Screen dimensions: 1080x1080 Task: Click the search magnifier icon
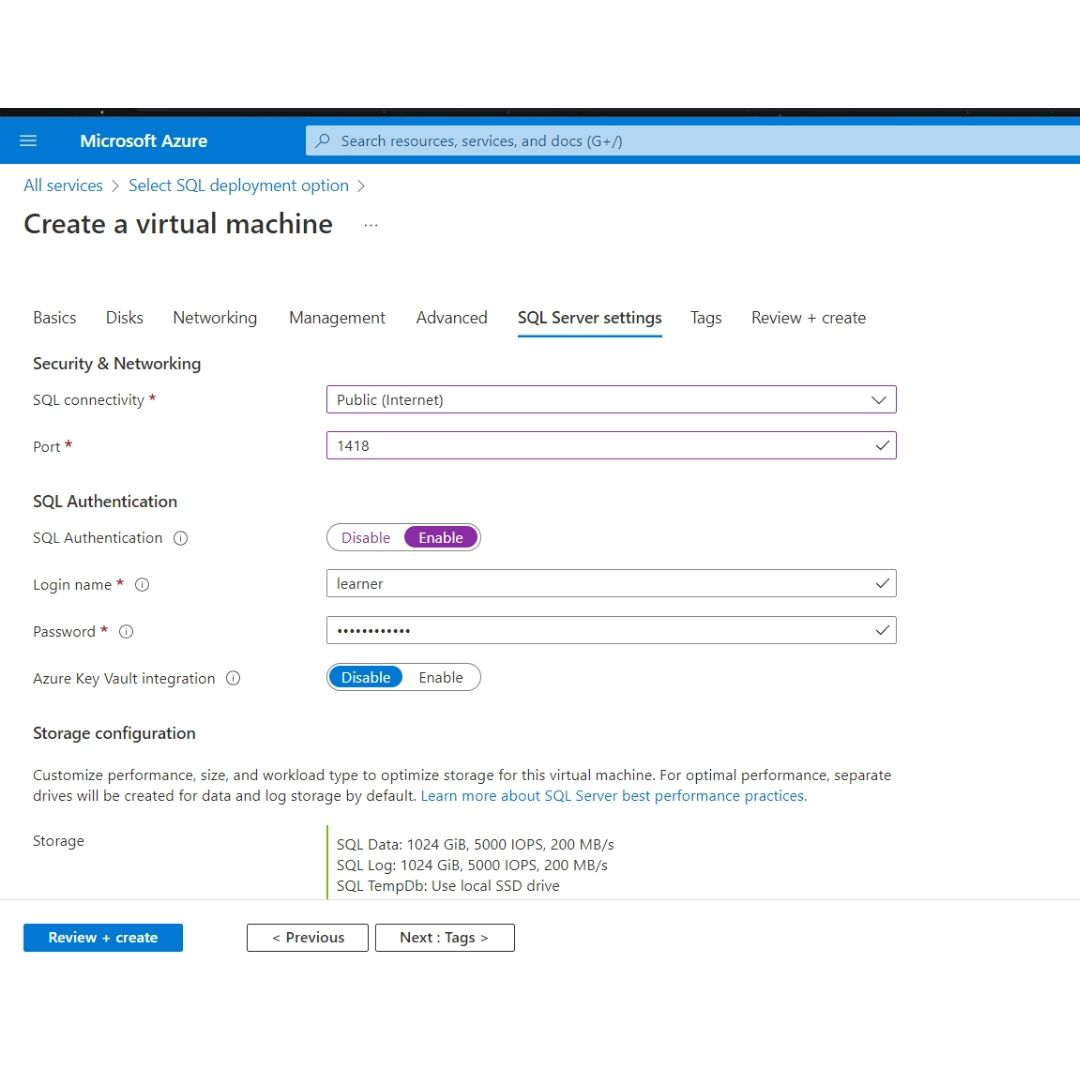coord(322,141)
